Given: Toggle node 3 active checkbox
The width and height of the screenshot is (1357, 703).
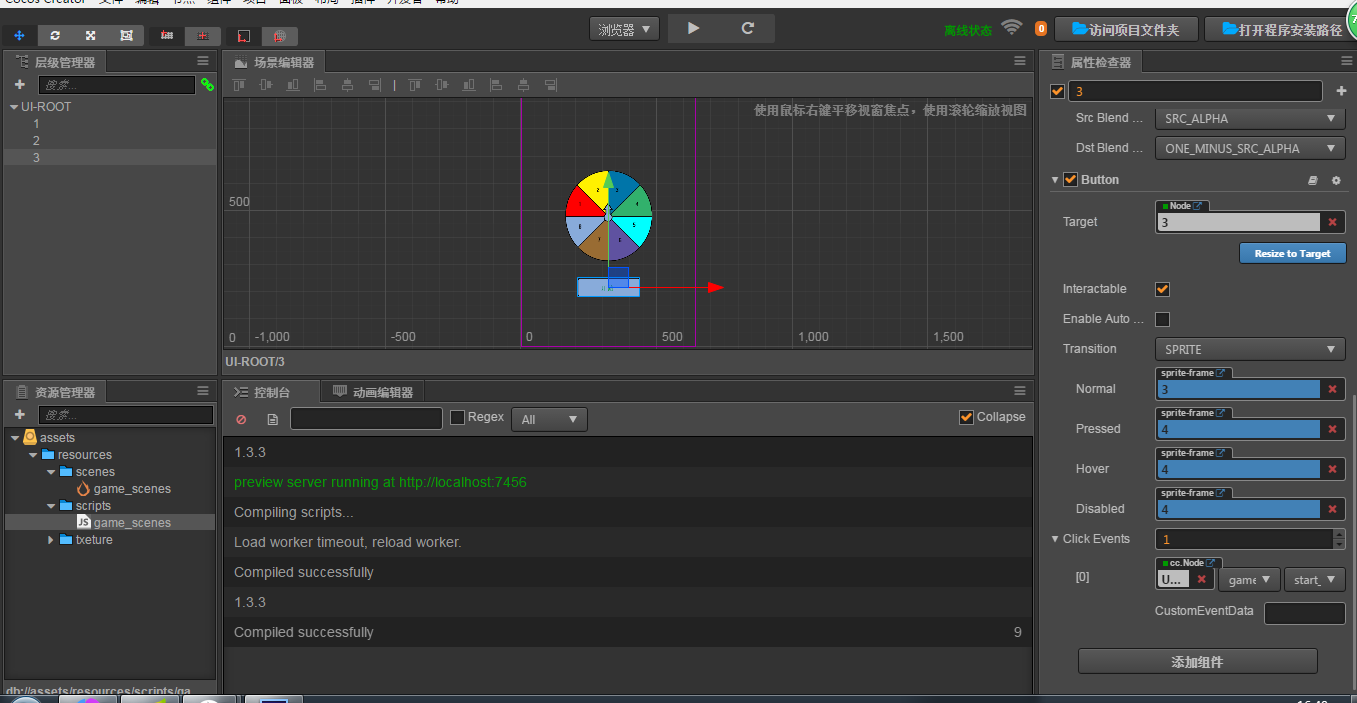Looking at the screenshot, I should pos(1057,91).
